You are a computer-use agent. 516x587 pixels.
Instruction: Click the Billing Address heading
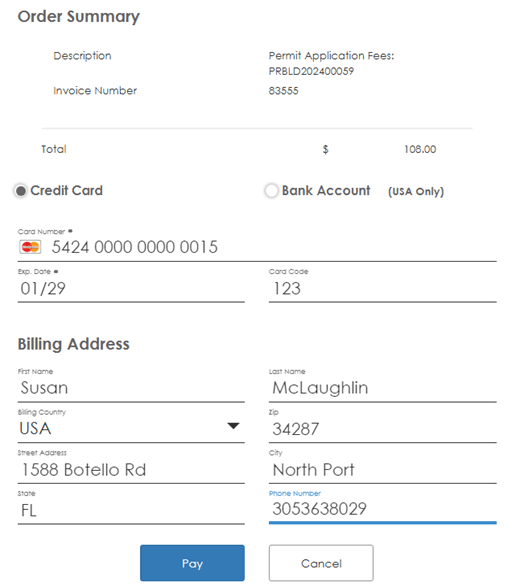(x=74, y=344)
